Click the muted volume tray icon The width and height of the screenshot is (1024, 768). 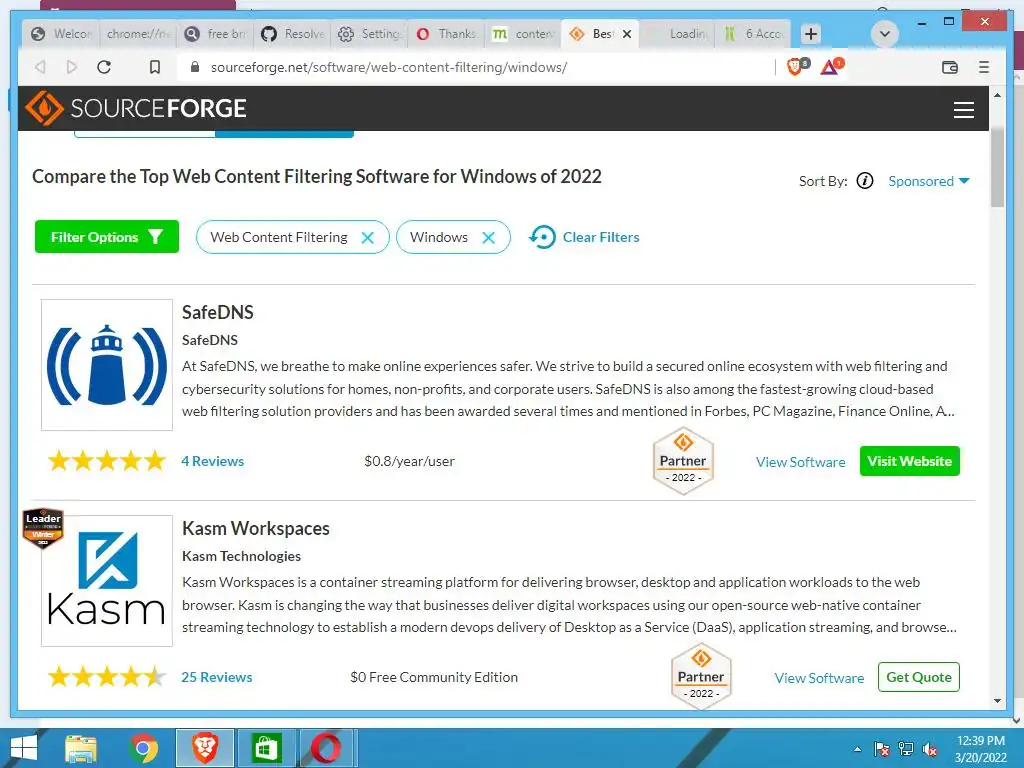(x=930, y=749)
